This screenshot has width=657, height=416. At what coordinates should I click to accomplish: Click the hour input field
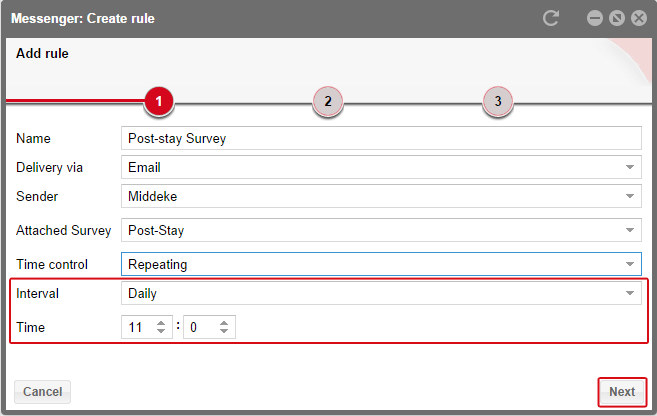click(137, 327)
